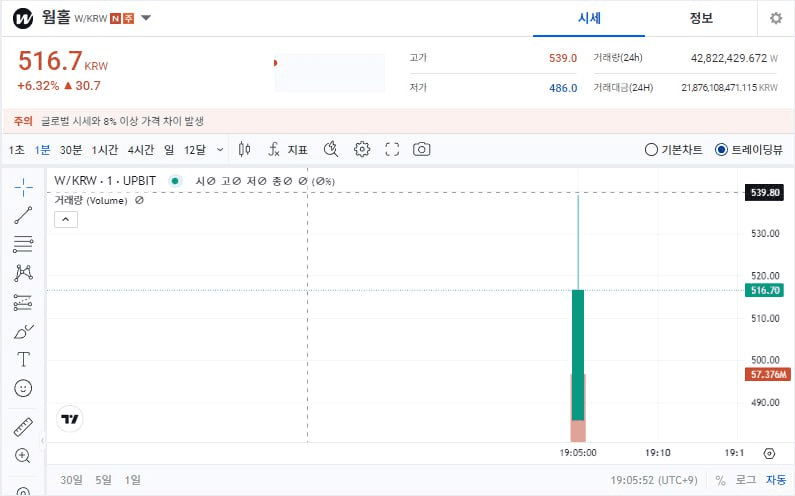The image size is (795, 496).
Task: Click the Wormhole coin logo icon
Action: [x=23, y=19]
